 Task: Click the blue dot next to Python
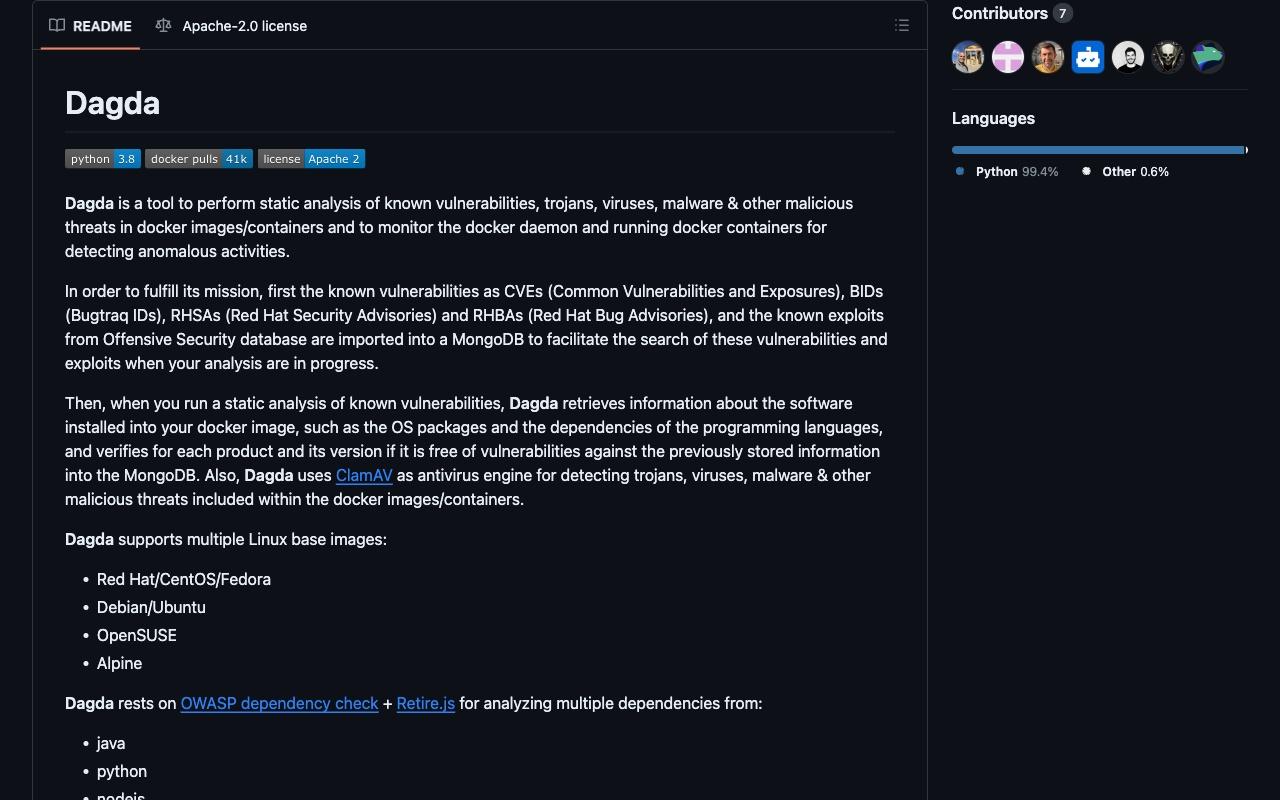click(960, 171)
